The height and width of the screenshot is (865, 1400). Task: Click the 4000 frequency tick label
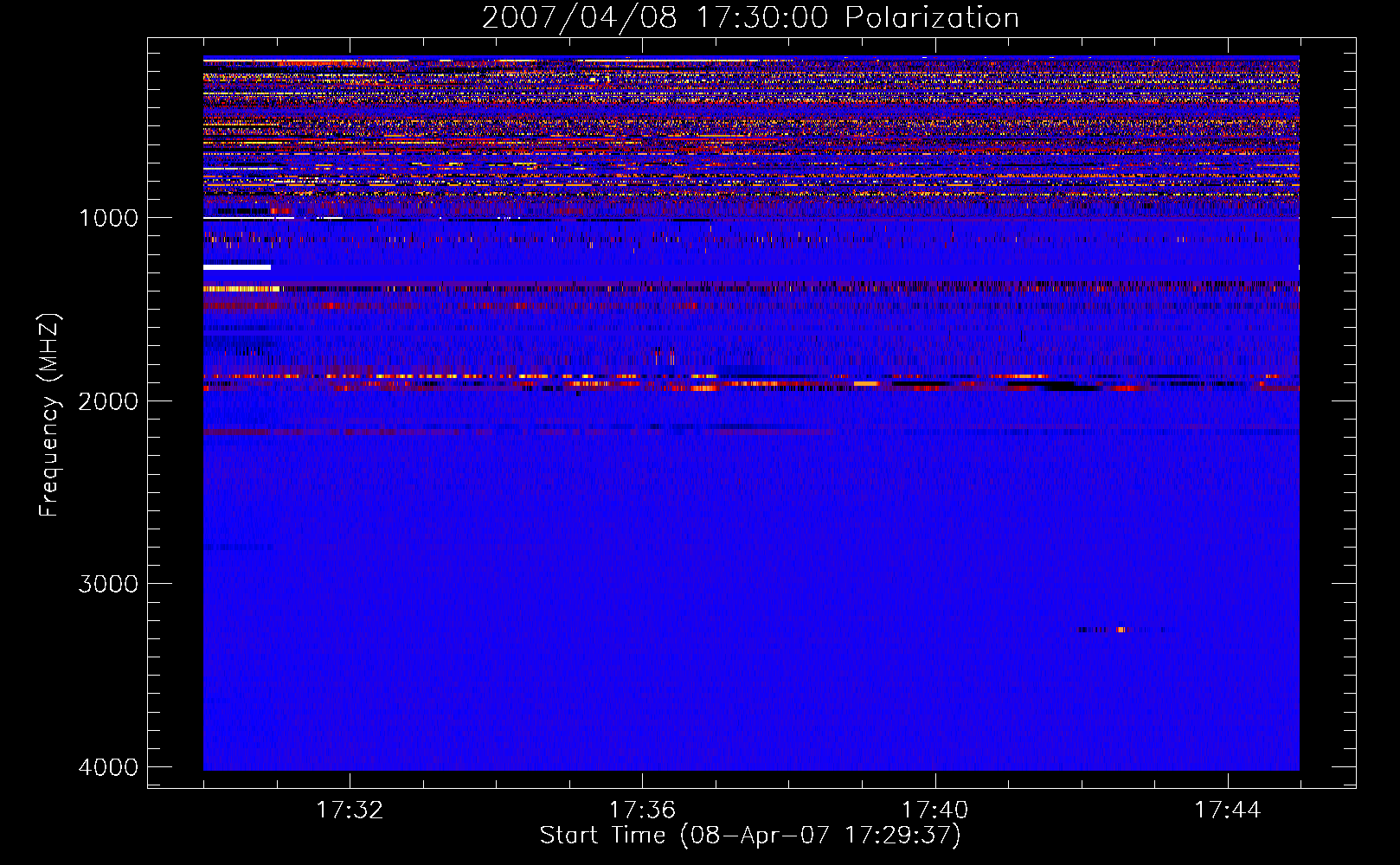coord(108,767)
